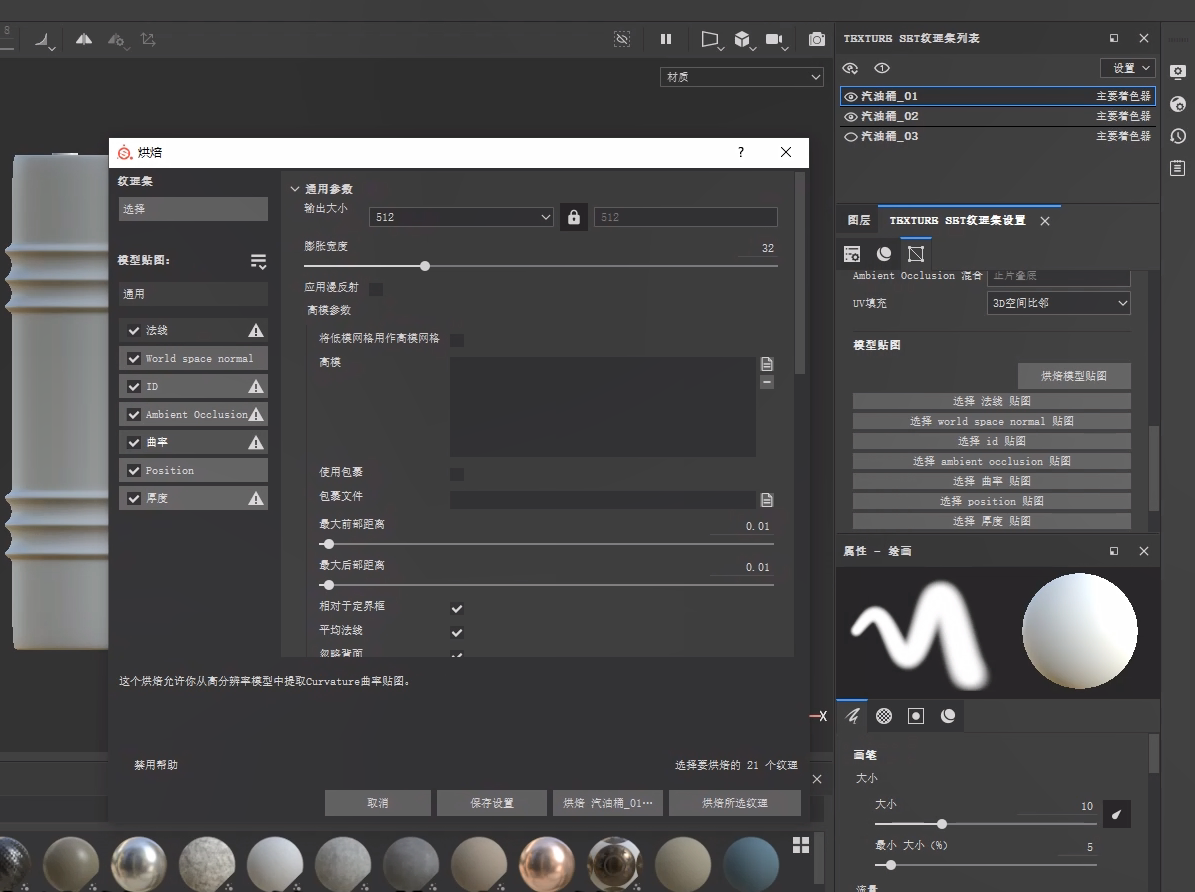
Task: Toggle the 应用漫反射 checkbox
Action: (x=376, y=289)
